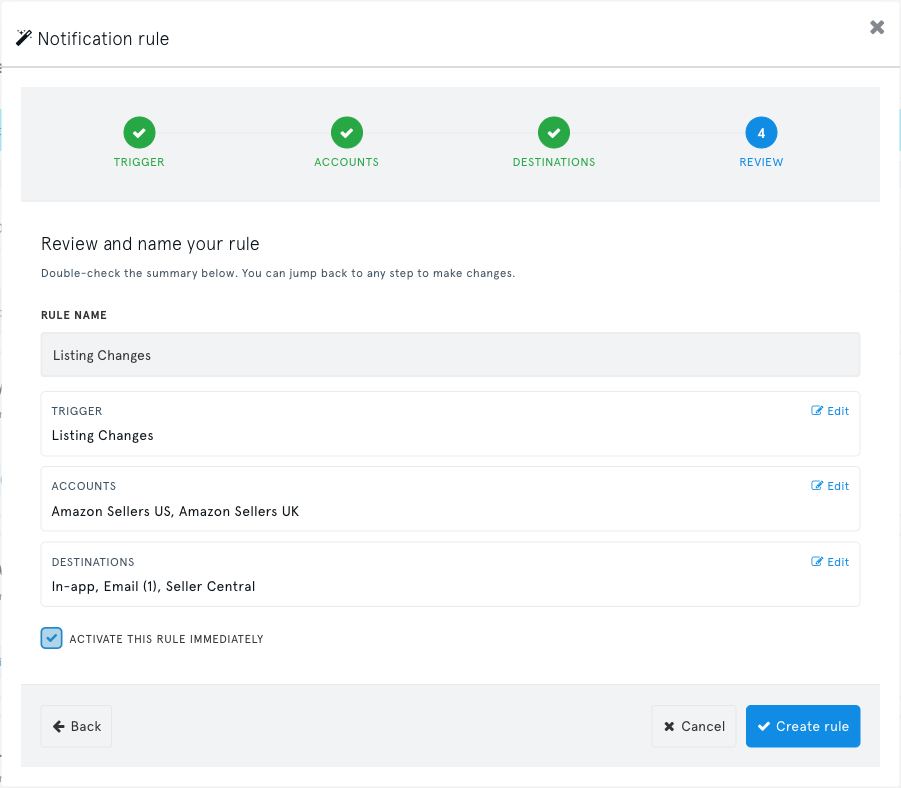
Task: Click the 'ACTIVATE THIS RULE IMMEDIATELY' label
Action: (167, 639)
